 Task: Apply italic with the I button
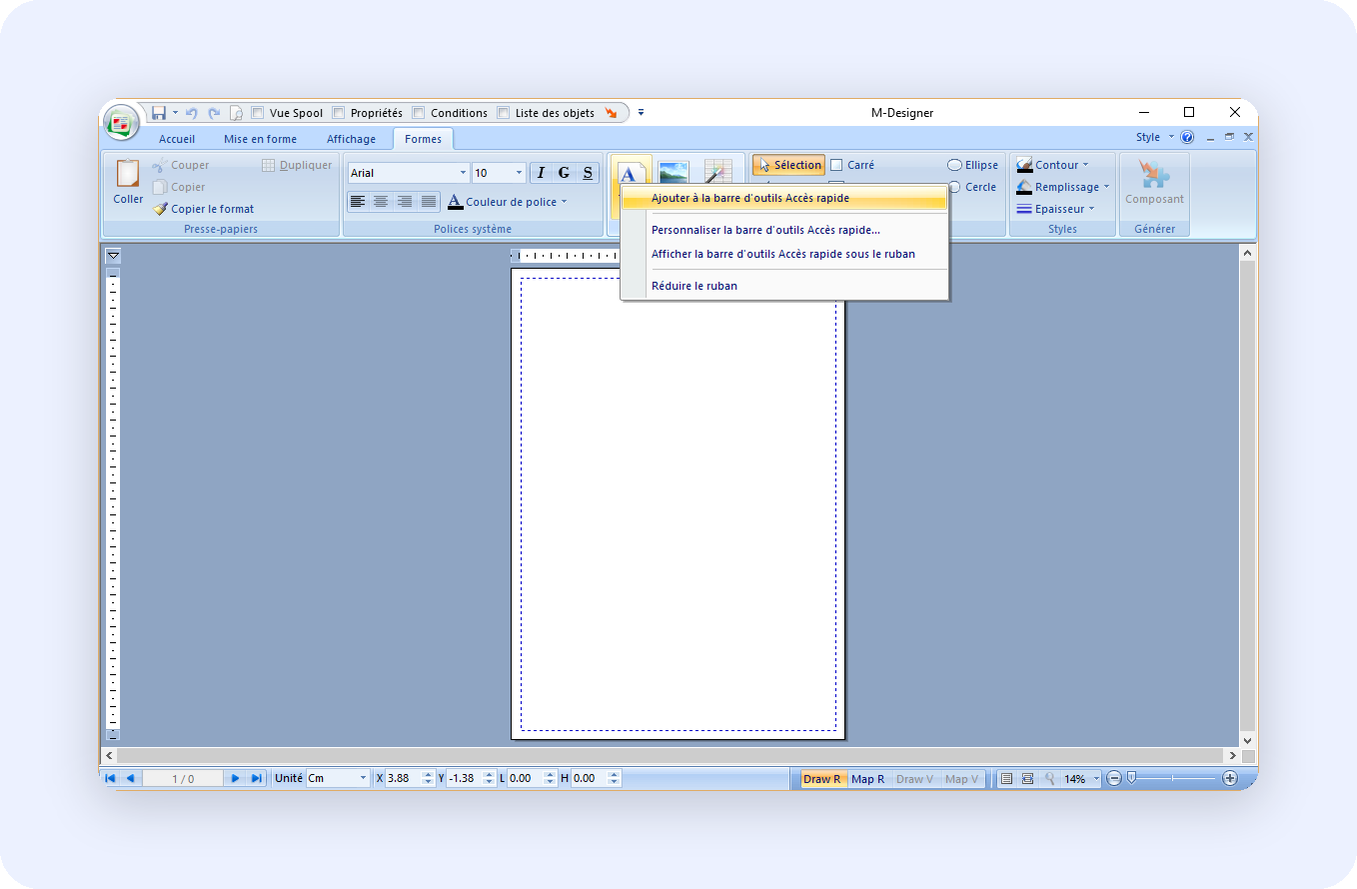pyautogui.click(x=541, y=173)
